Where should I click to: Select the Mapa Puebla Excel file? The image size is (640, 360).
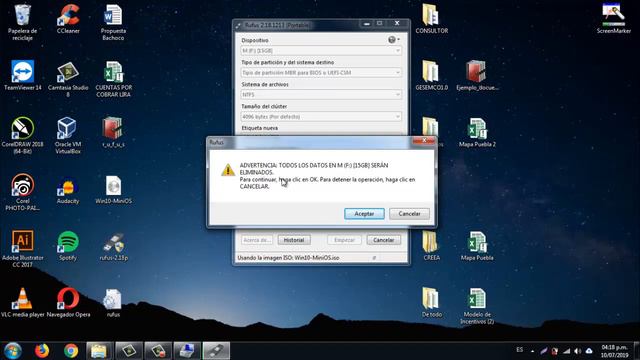click(477, 245)
